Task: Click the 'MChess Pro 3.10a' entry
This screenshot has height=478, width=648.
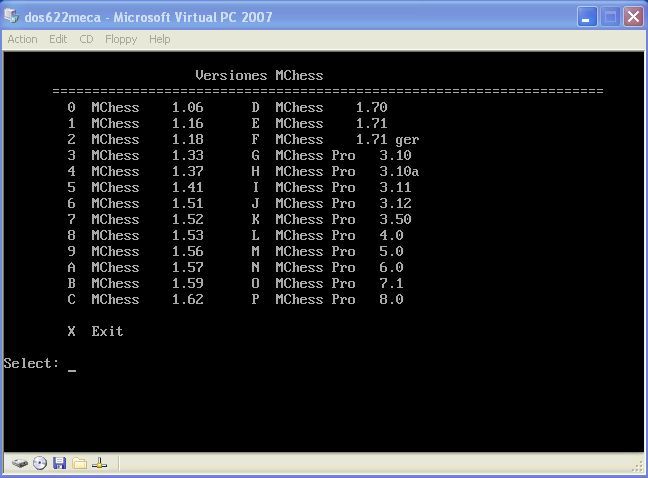Action: [335, 171]
